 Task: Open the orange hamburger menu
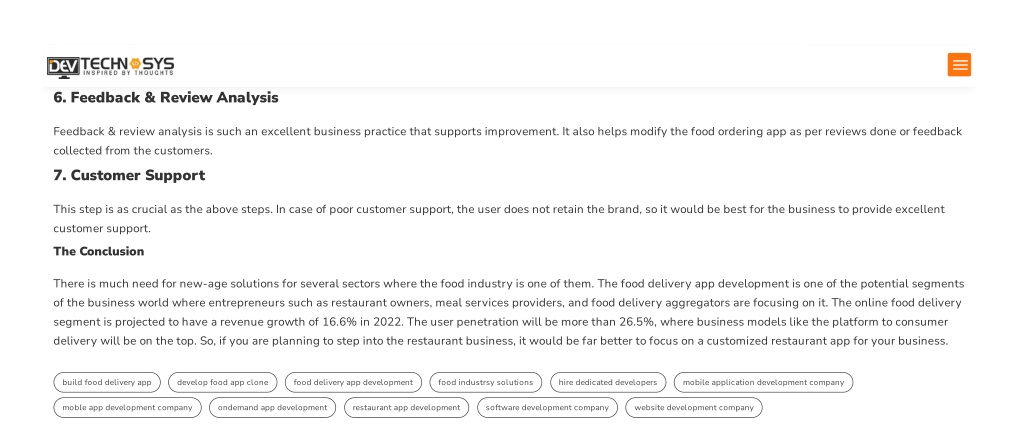[959, 65]
